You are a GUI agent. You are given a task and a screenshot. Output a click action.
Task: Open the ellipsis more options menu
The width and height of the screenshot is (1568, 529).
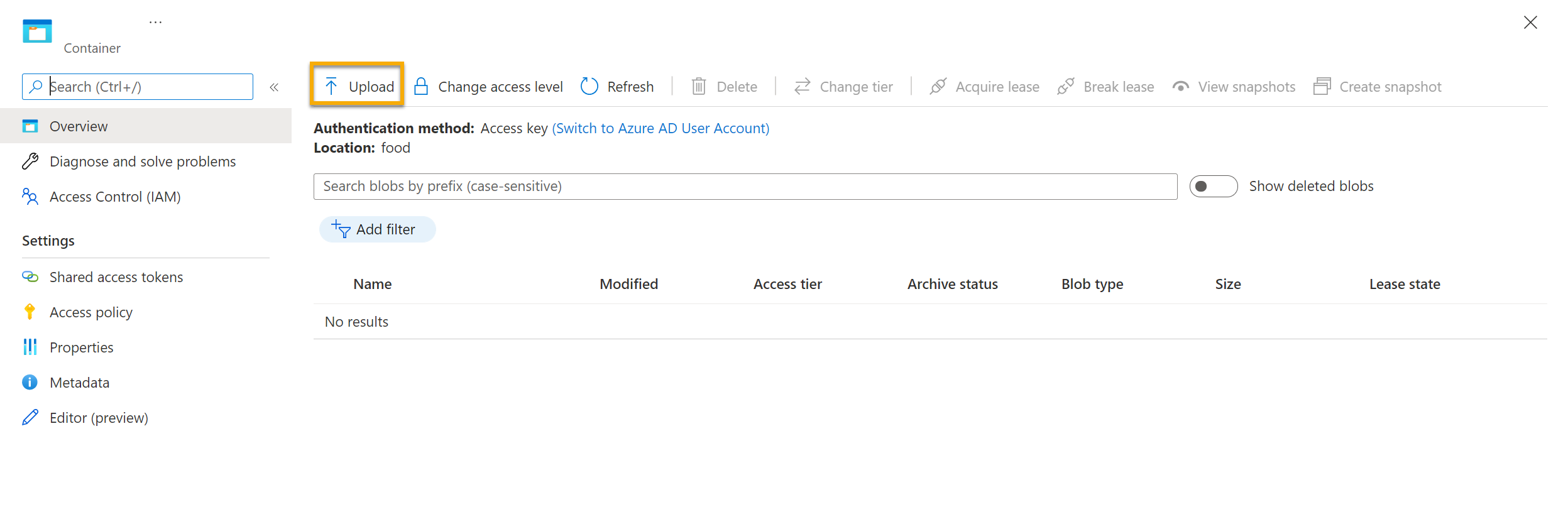click(155, 23)
